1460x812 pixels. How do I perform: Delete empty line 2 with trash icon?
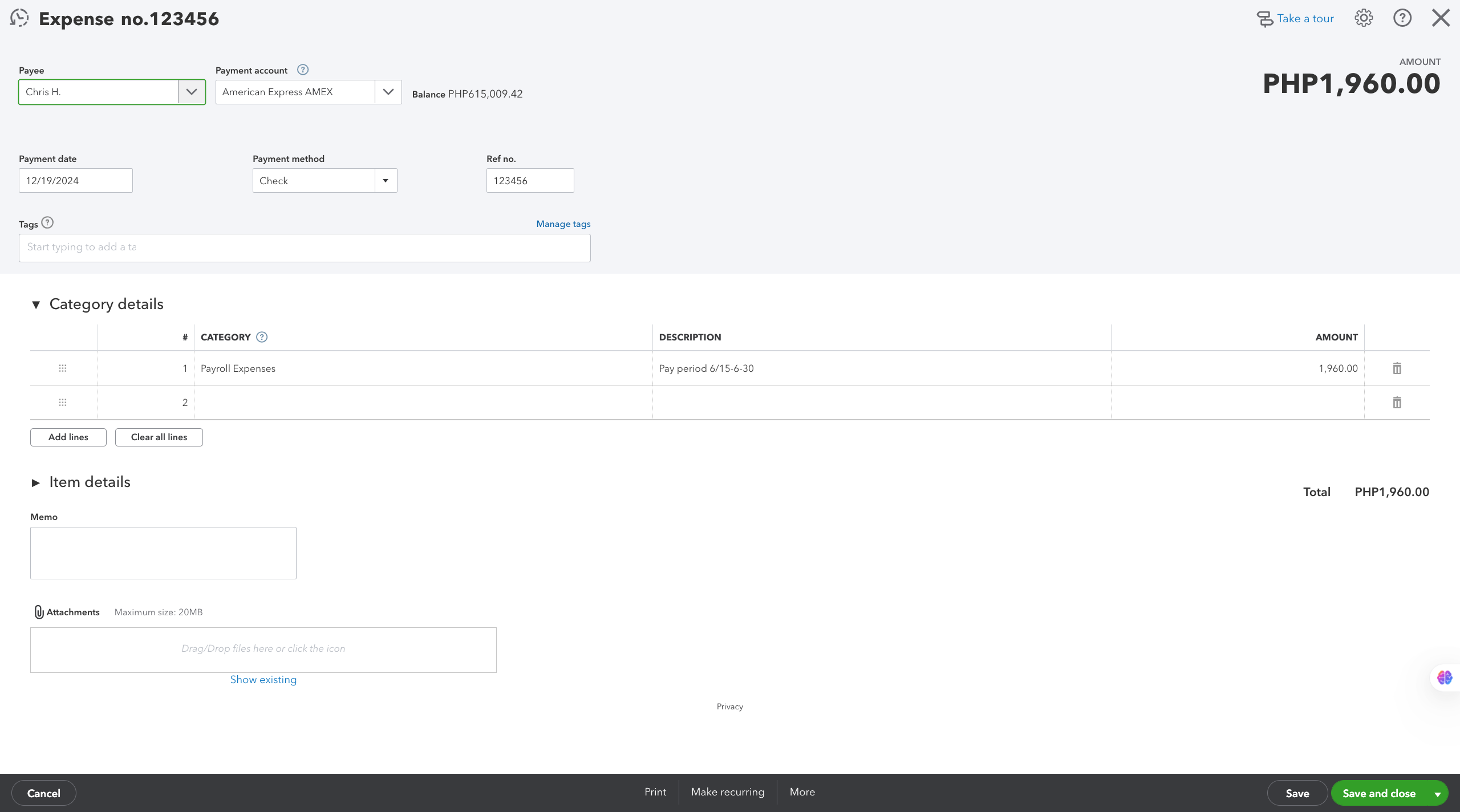(x=1397, y=403)
